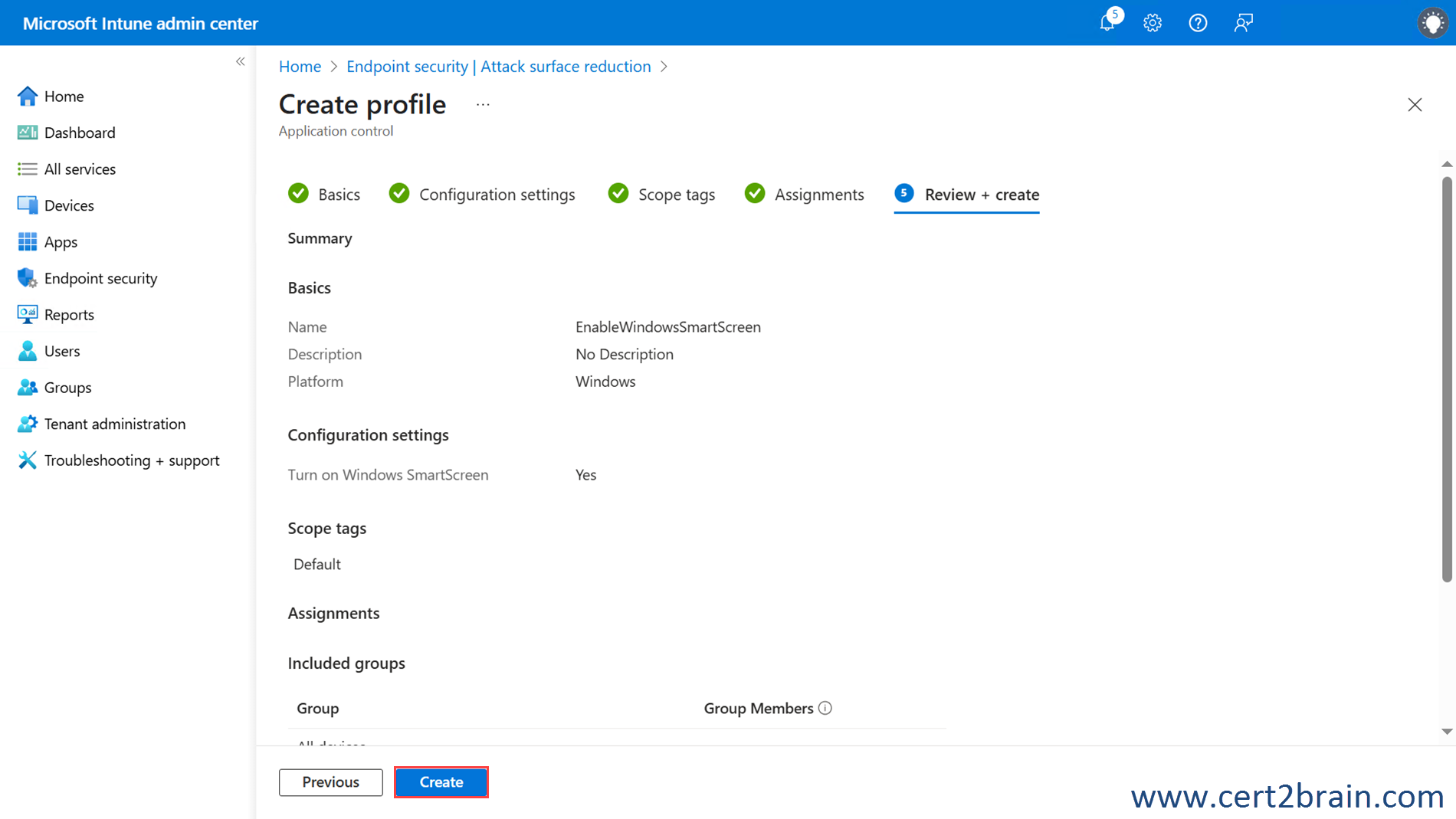Switch to the Assignments step tab

coord(804,194)
